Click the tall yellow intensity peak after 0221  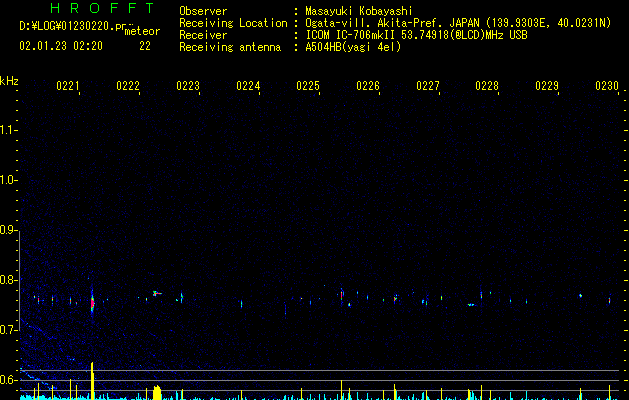click(x=92, y=381)
